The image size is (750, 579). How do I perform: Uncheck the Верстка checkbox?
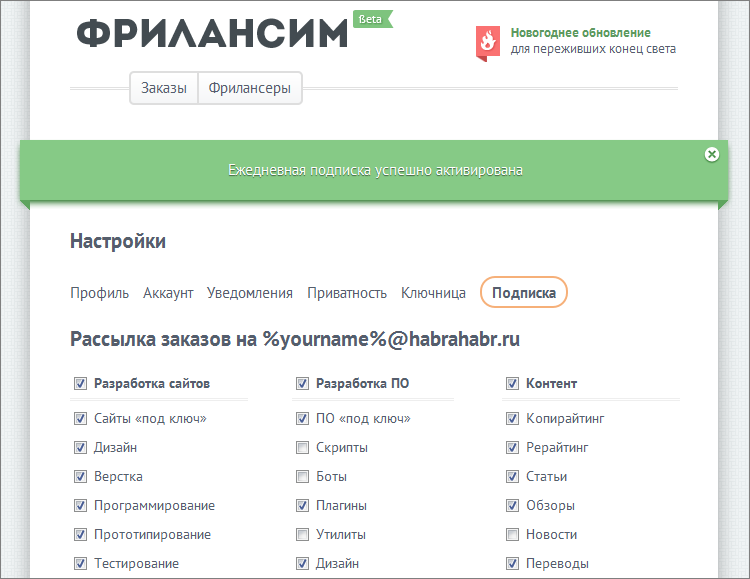tap(80, 477)
